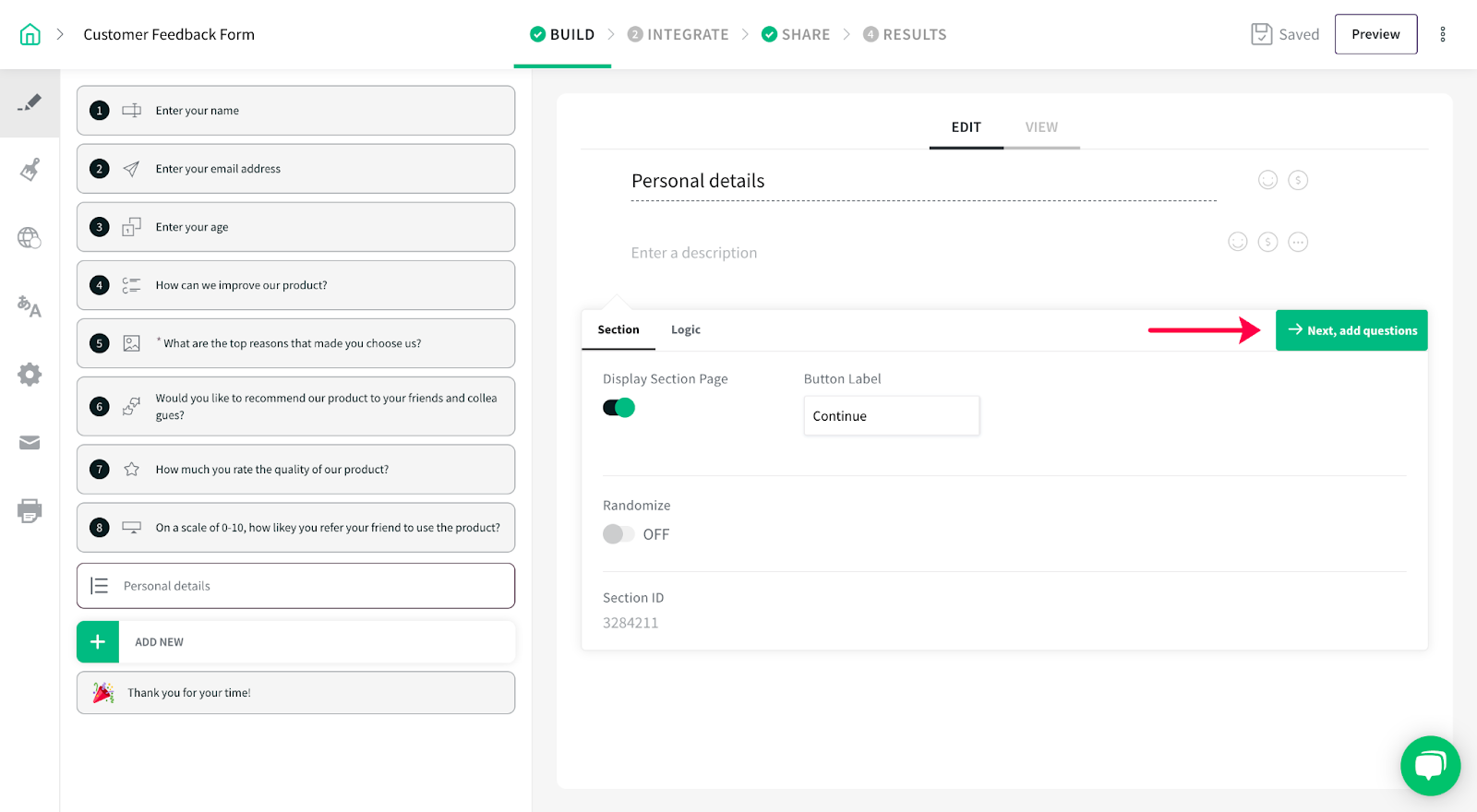This screenshot has width=1477, height=812.
Task: Open the Logic tab
Action: pos(686,329)
